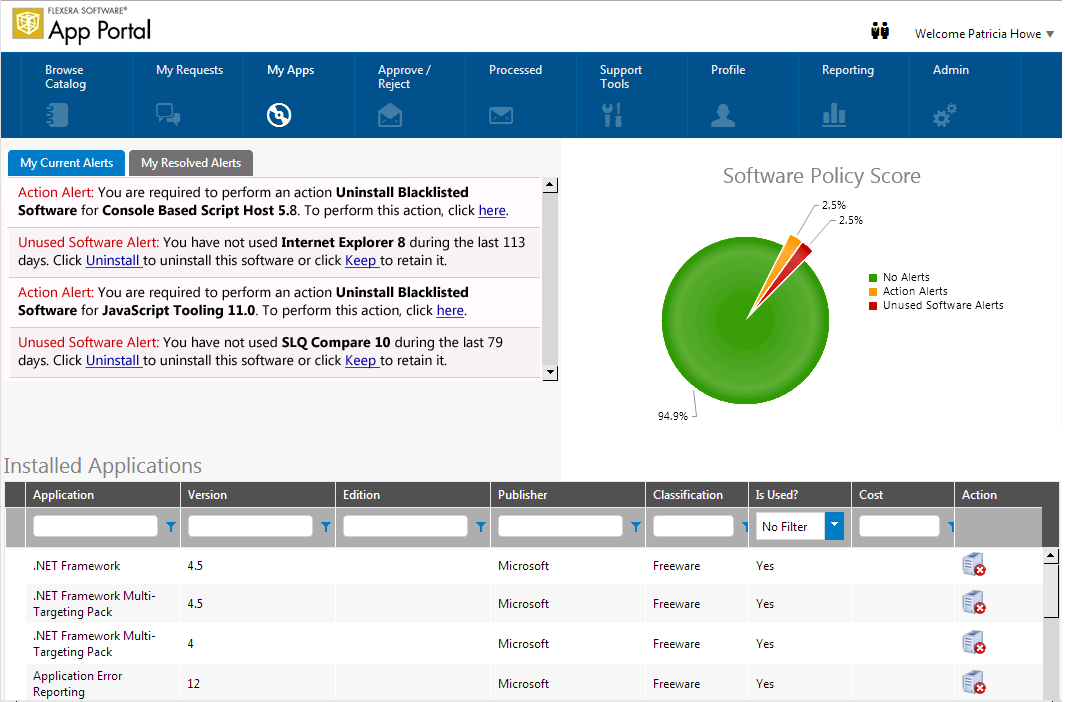
Task: Click Keep link for SLQ Compare 10
Action: point(361,361)
